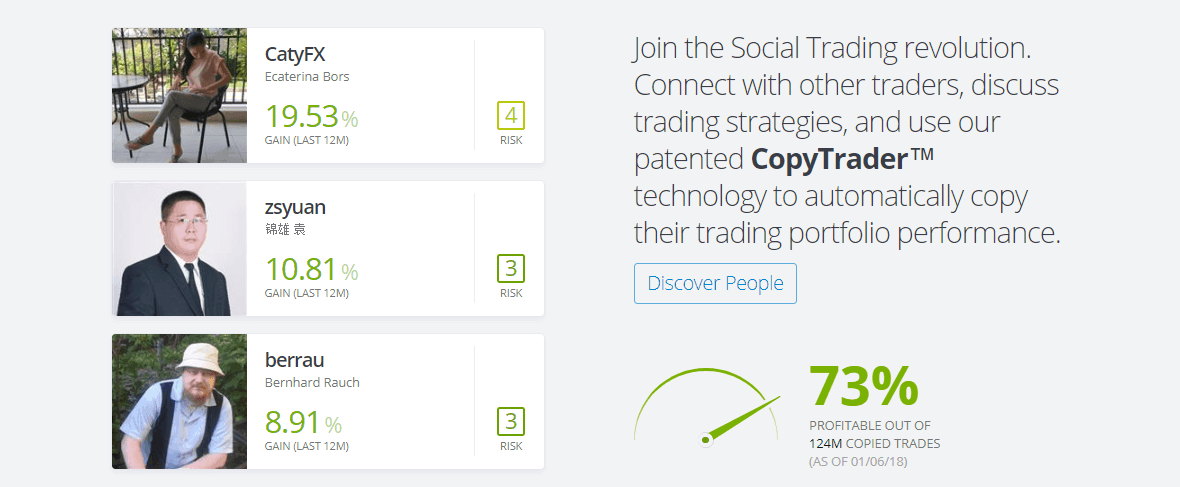Click the risk score 4 badge for CatyFX
1180x487 pixels.
coord(511,116)
